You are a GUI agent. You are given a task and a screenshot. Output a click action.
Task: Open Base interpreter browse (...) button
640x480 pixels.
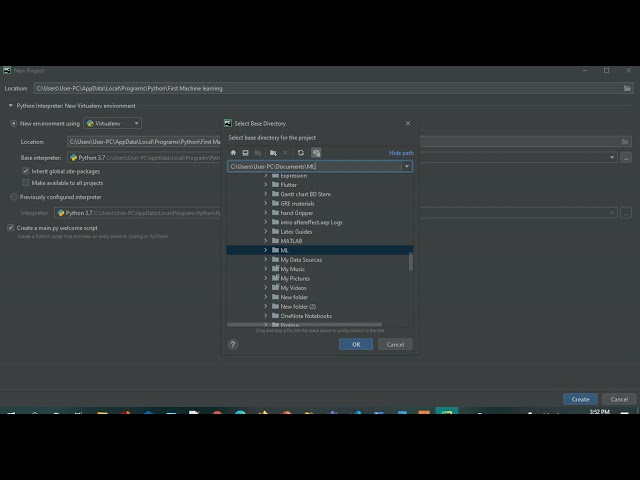[626, 158]
